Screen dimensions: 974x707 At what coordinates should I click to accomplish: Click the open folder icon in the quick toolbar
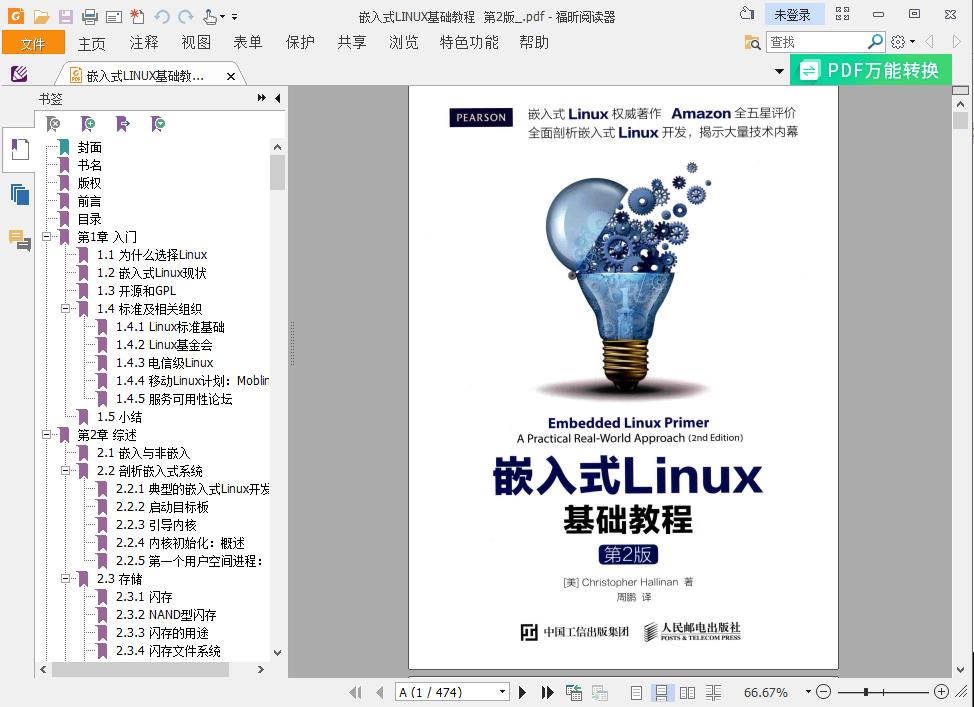point(41,17)
